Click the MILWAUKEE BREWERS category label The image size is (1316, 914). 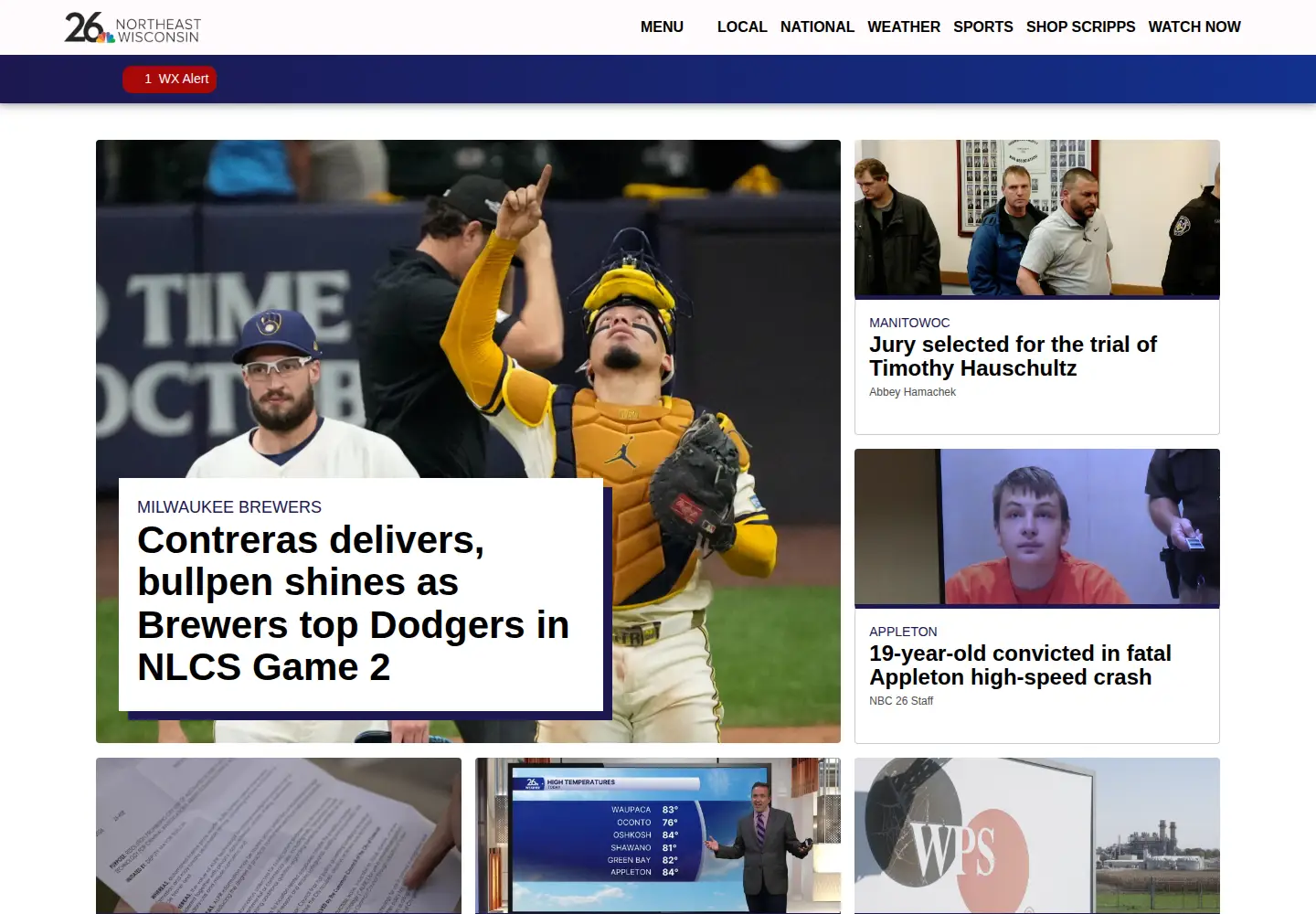pos(229,507)
